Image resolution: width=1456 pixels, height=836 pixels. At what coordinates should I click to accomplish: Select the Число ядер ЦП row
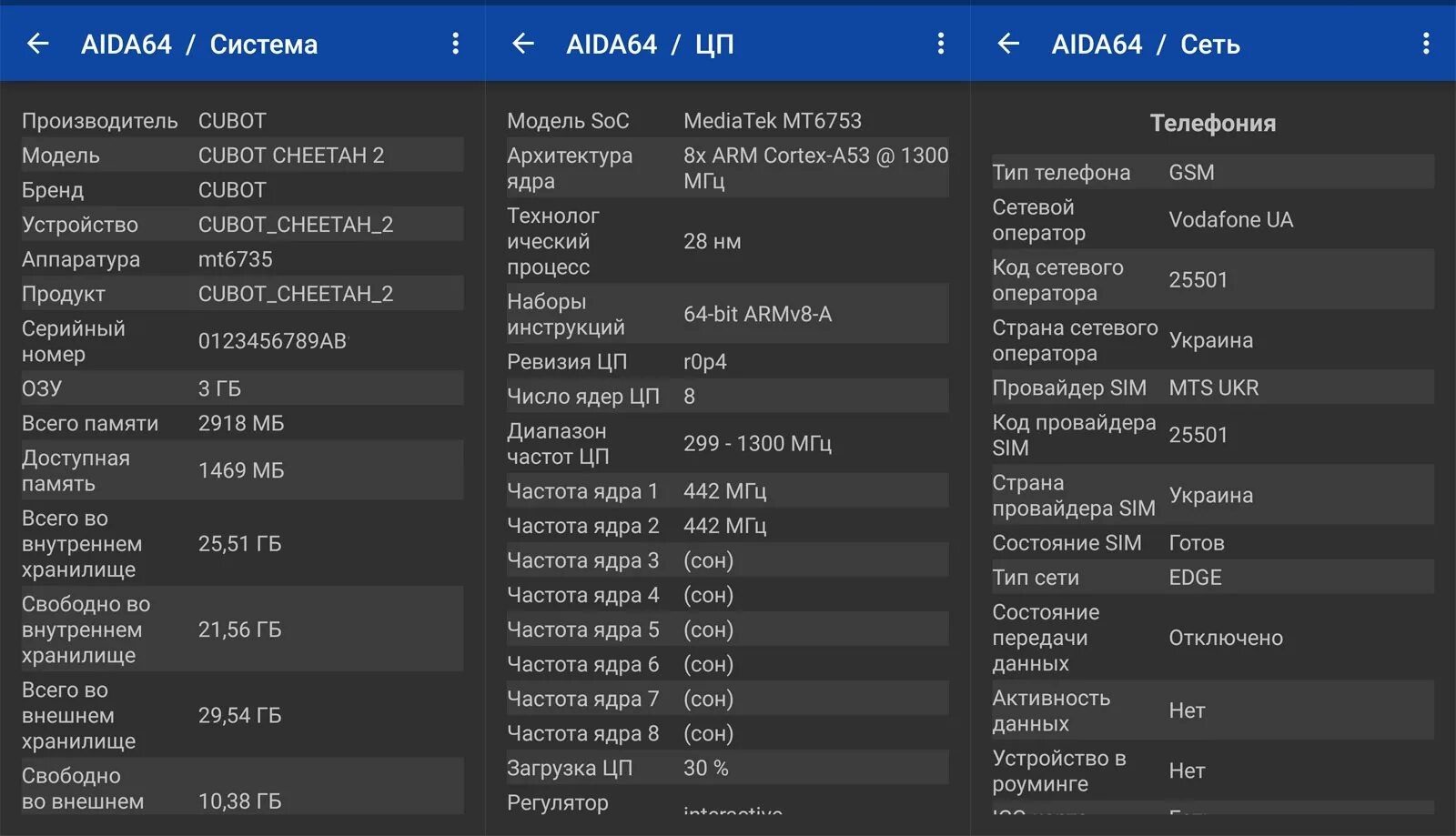point(728,396)
